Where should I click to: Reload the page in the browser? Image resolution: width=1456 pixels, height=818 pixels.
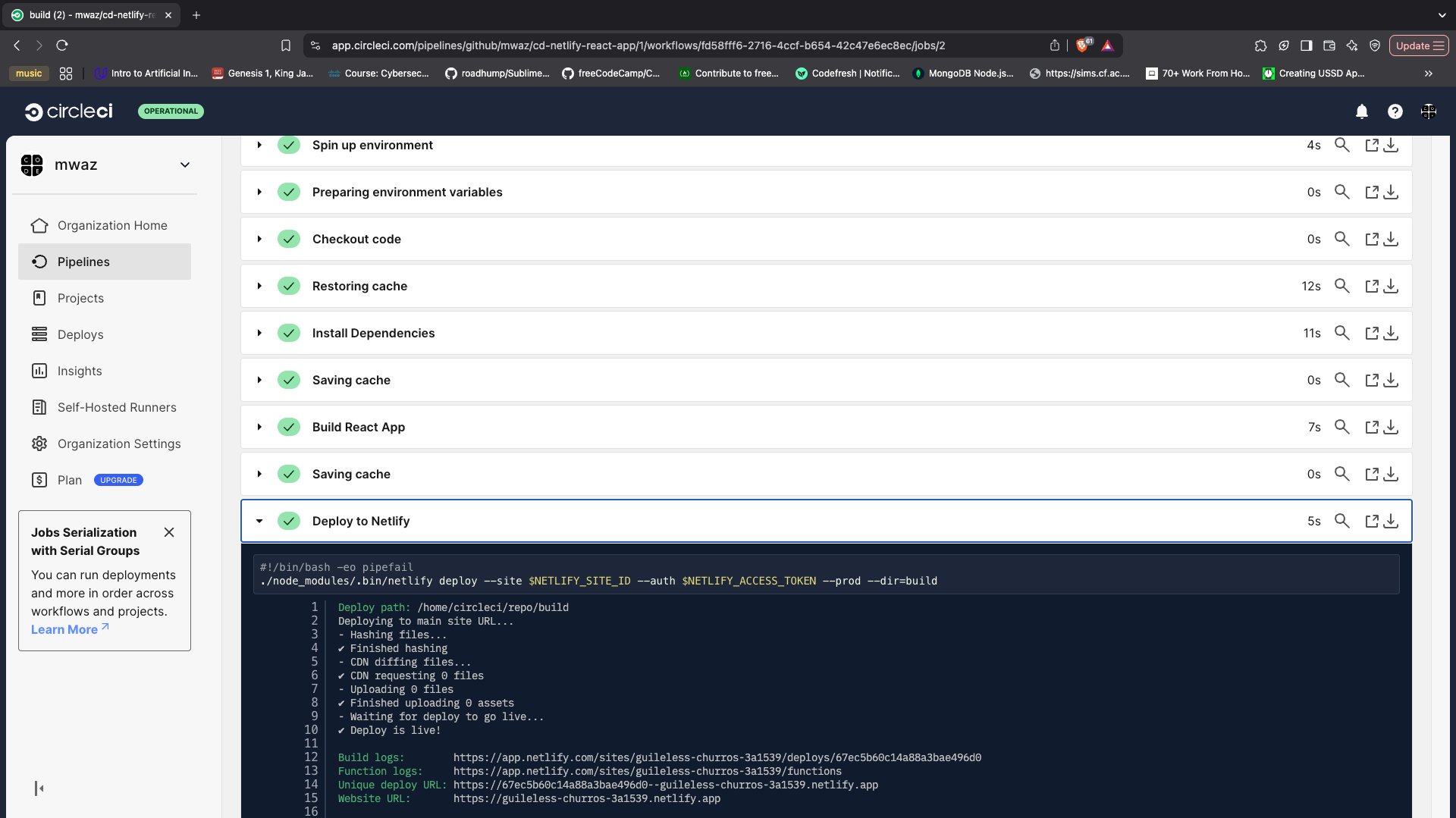[x=62, y=45]
